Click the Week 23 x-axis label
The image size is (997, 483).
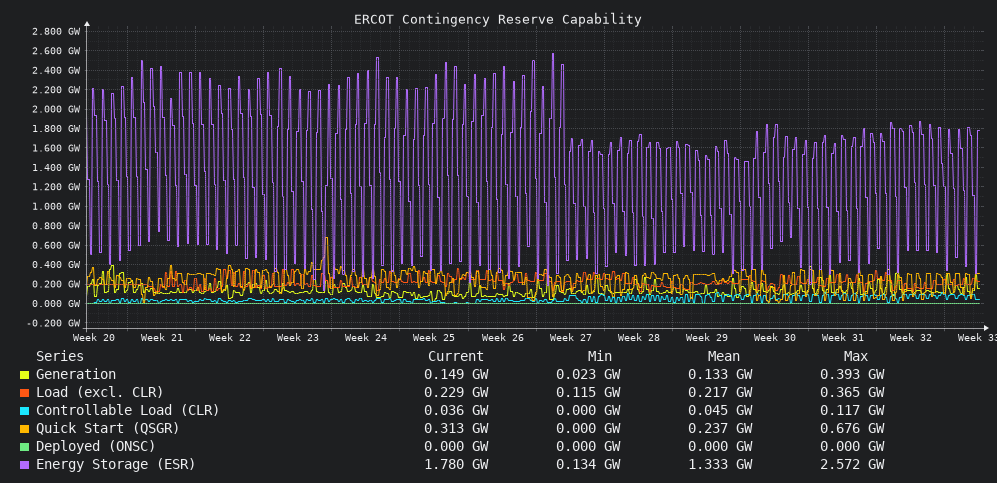(x=298, y=337)
